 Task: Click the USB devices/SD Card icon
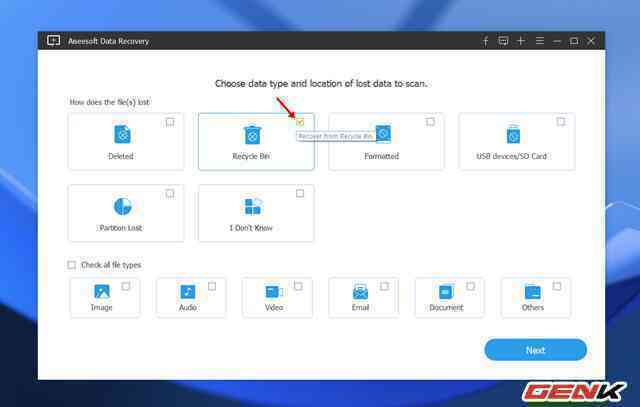click(x=513, y=134)
